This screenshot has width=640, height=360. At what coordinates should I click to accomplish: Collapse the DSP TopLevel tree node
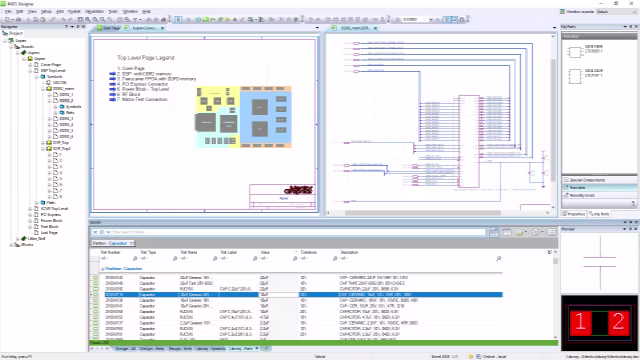pos(30,71)
